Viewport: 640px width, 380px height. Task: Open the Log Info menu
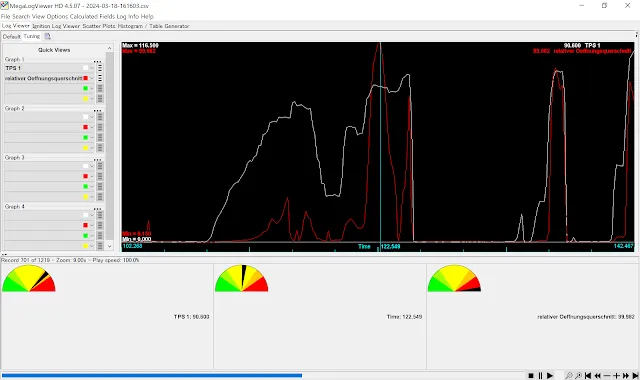(x=128, y=16)
